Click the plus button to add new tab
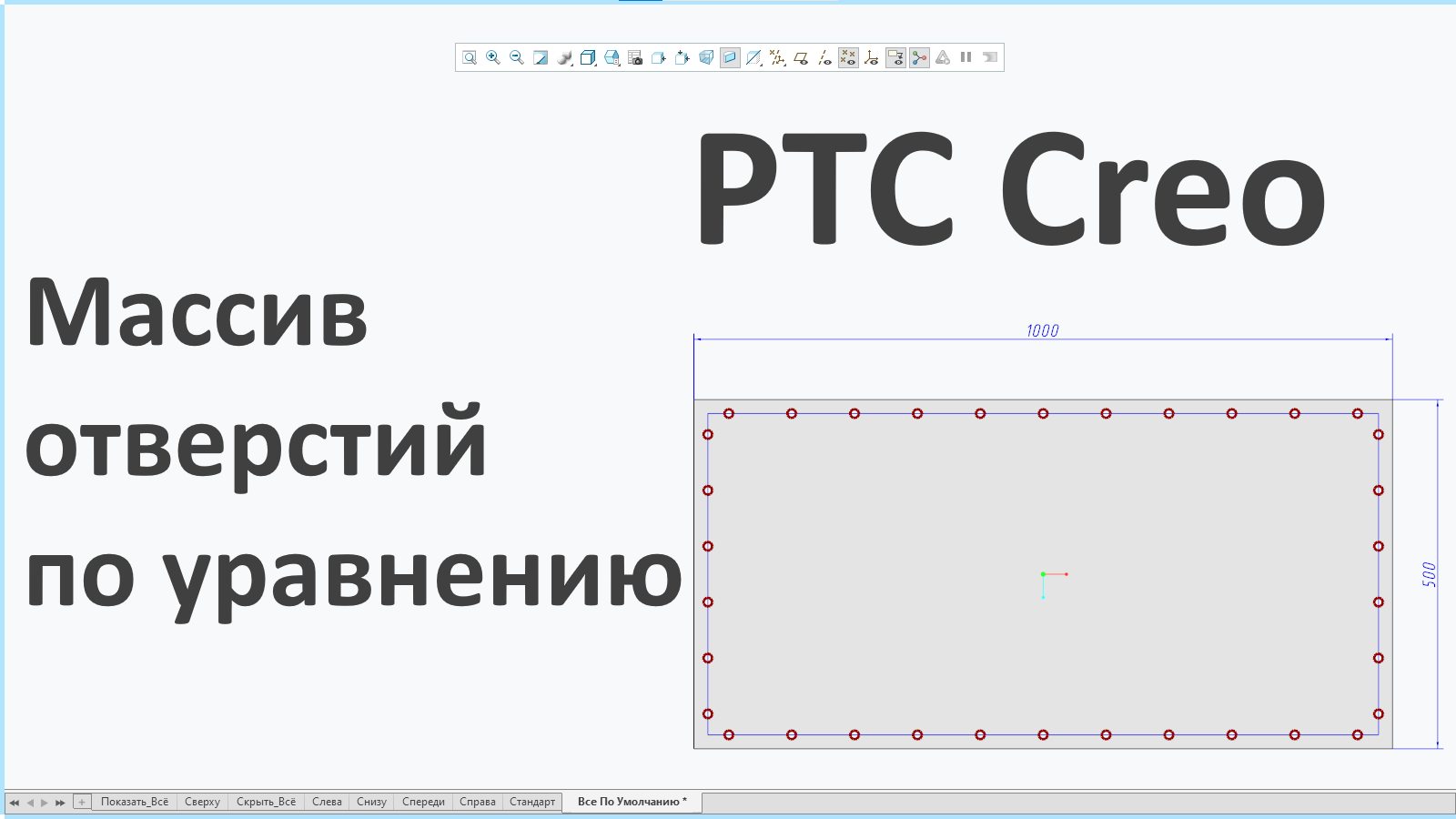Screen dimensions: 1456x819 click(x=83, y=802)
